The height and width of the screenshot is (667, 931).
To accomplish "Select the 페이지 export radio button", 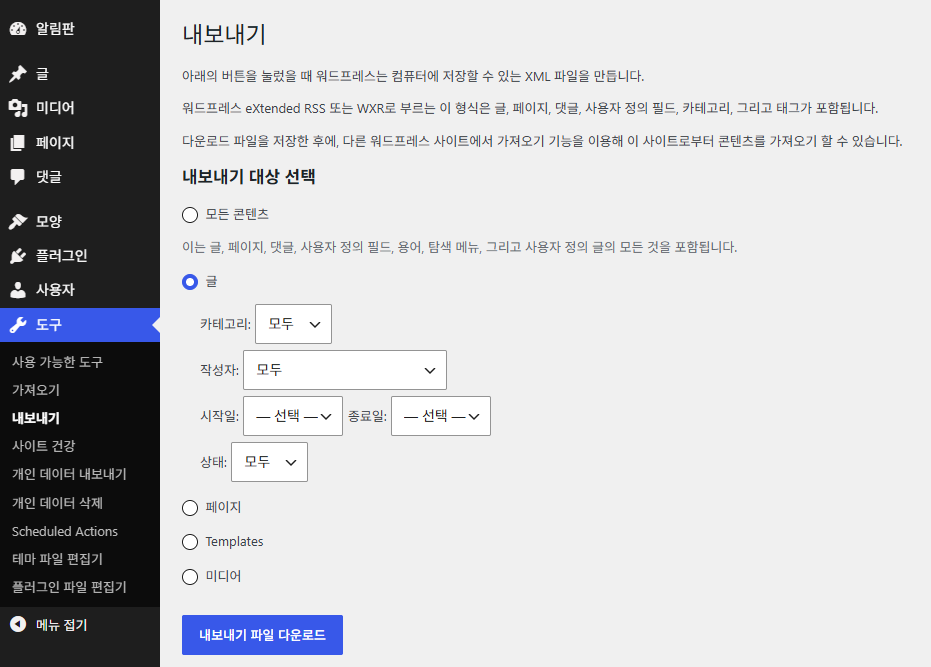I will [190, 508].
